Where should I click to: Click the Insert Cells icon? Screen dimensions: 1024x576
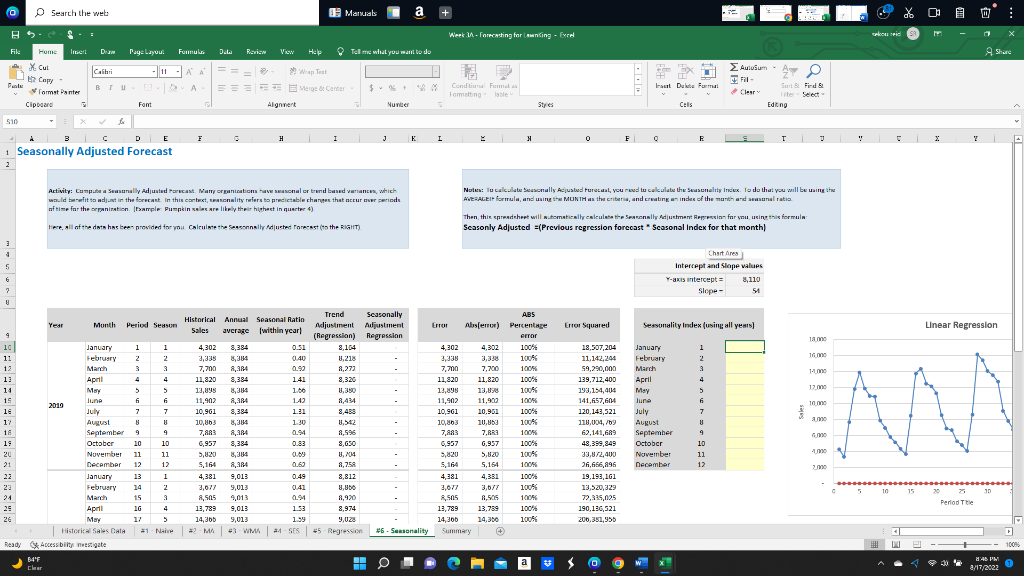point(662,71)
